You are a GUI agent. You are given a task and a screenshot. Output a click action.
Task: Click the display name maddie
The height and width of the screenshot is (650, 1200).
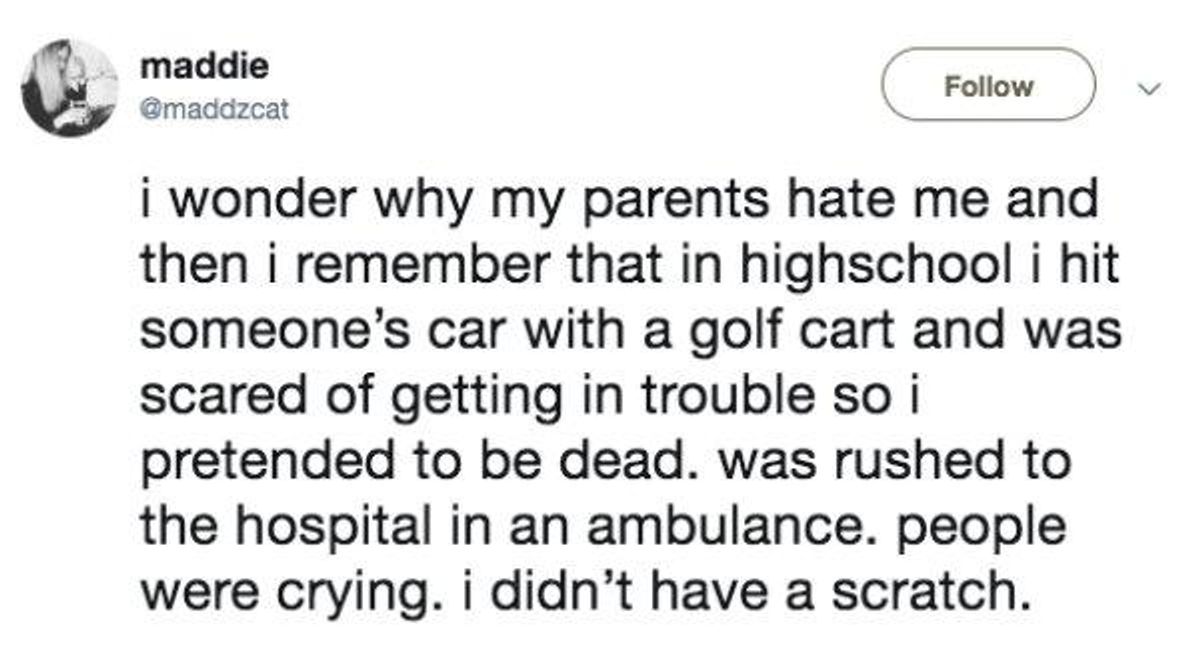click(x=203, y=67)
